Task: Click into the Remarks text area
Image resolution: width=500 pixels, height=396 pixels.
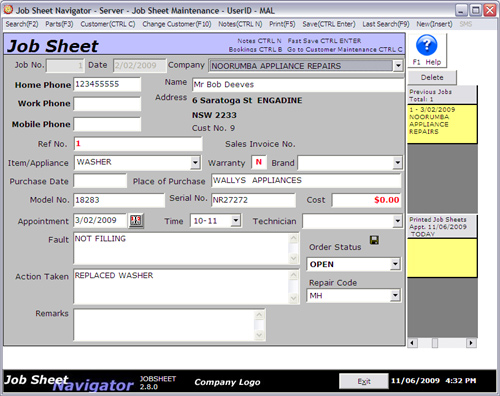Action: pyautogui.click(x=164, y=325)
